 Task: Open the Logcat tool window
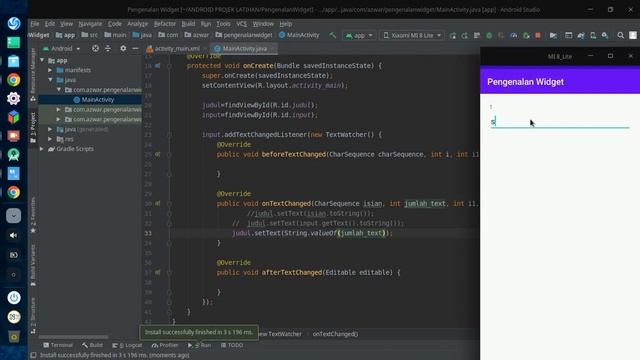127,345
